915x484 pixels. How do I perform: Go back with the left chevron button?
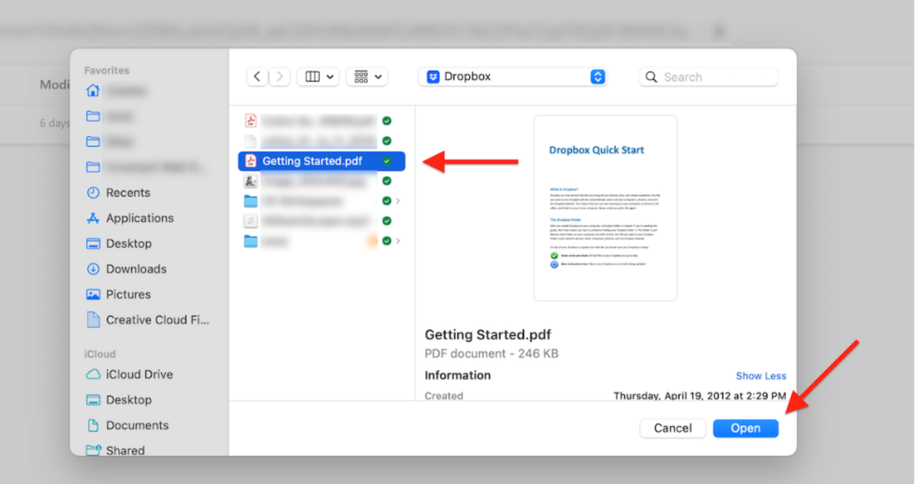(x=257, y=76)
